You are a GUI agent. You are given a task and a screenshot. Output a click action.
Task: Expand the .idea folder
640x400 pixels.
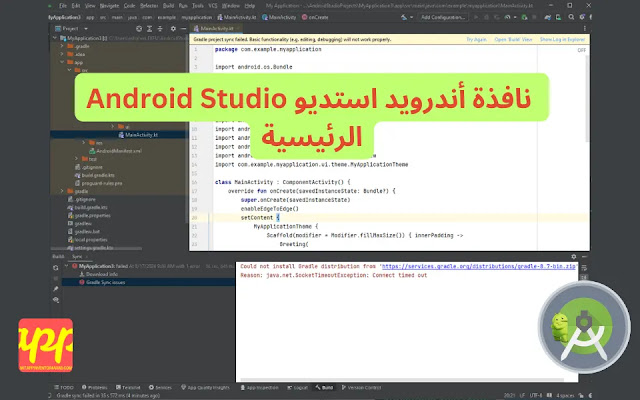(62, 54)
